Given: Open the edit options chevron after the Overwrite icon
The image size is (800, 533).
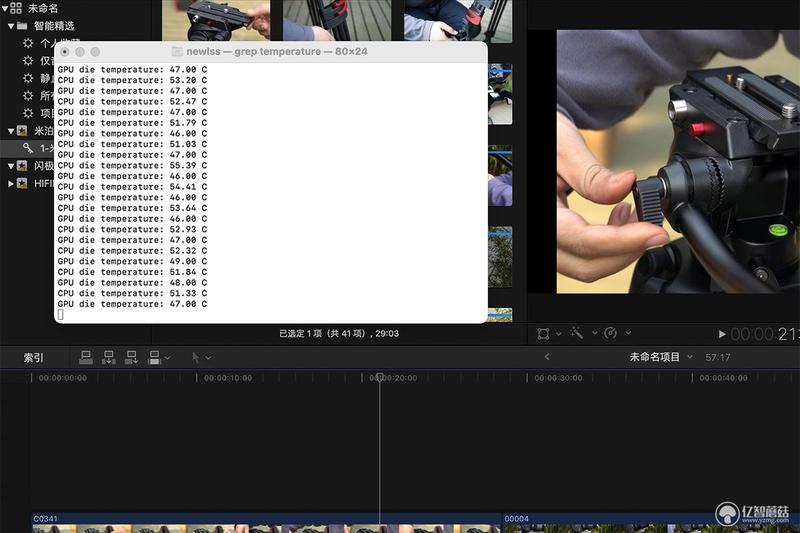Looking at the screenshot, I should click(x=167, y=358).
